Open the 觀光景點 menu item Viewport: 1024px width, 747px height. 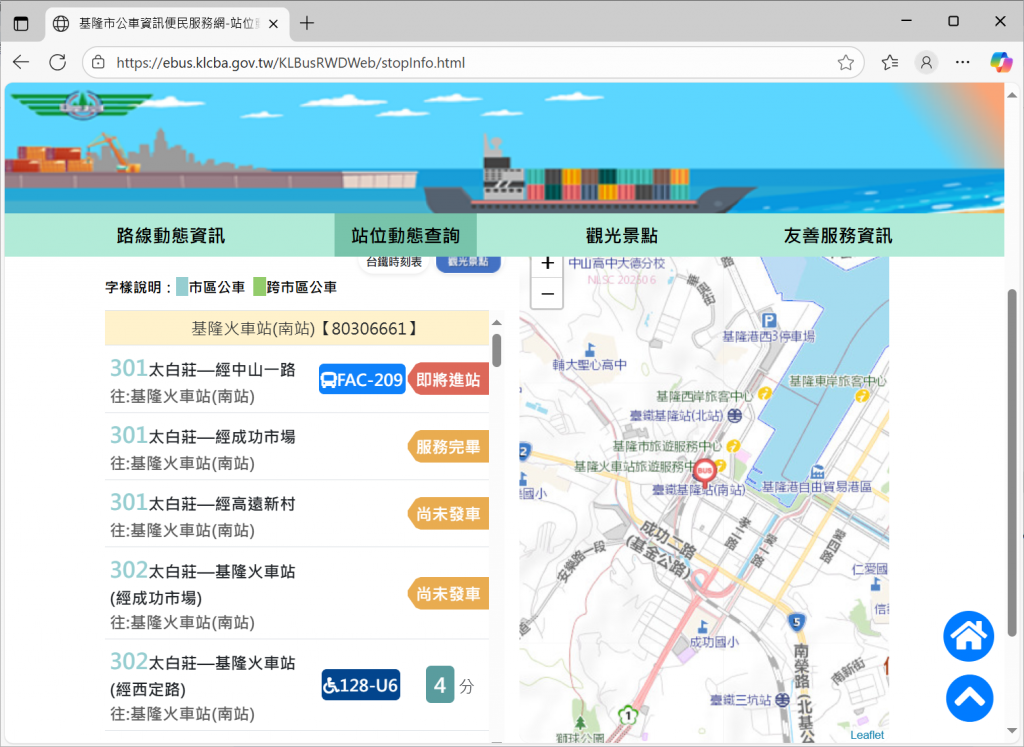click(622, 236)
